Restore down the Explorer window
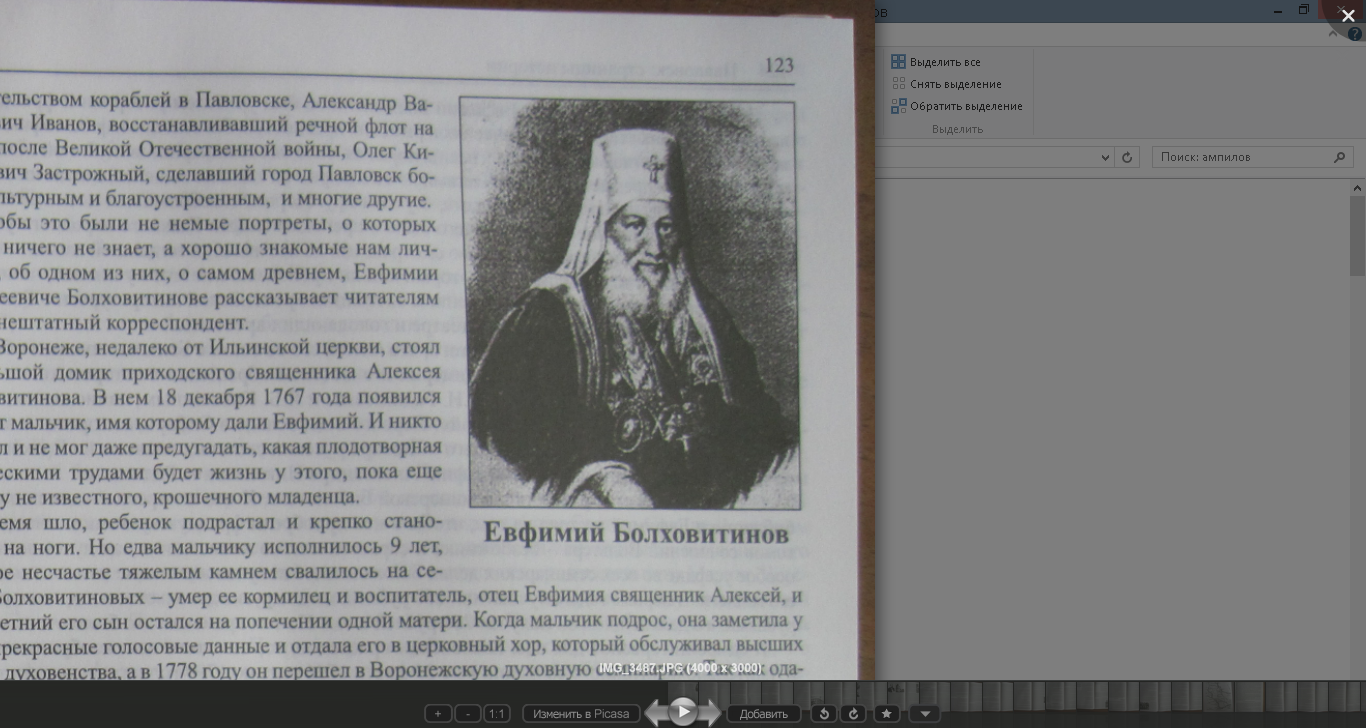Viewport: 1366px width, 728px height. pos(1304,11)
